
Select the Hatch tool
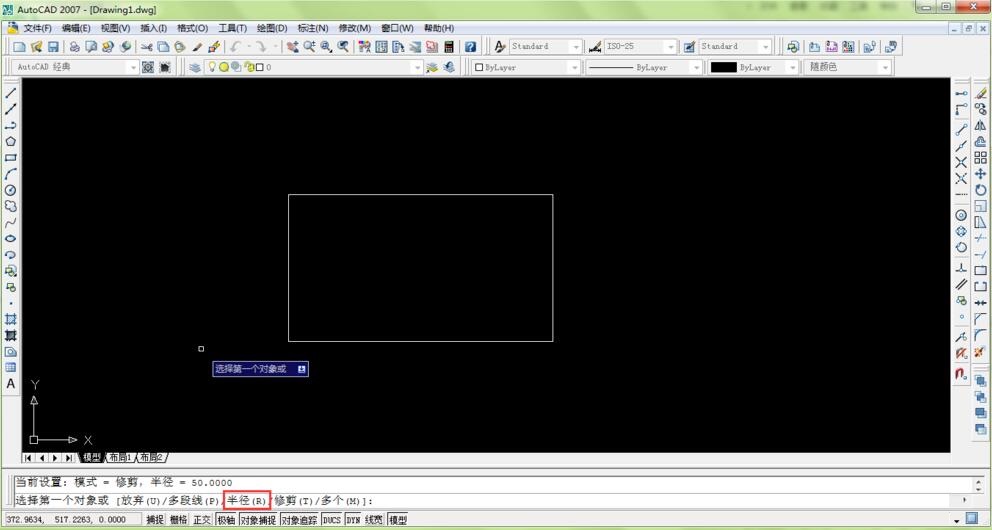coord(11,319)
